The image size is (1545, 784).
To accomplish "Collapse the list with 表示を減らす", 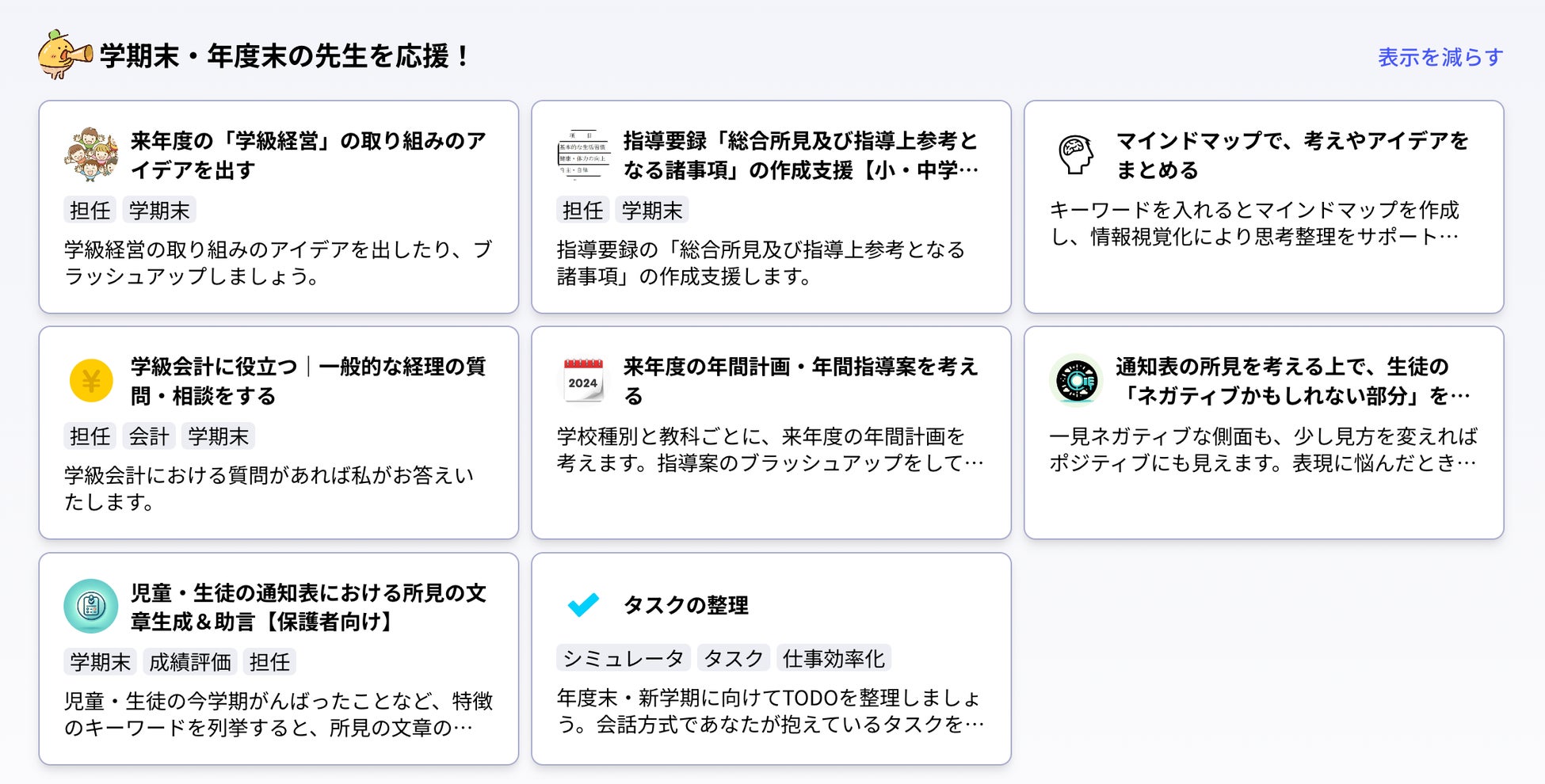I will 1440,58.
